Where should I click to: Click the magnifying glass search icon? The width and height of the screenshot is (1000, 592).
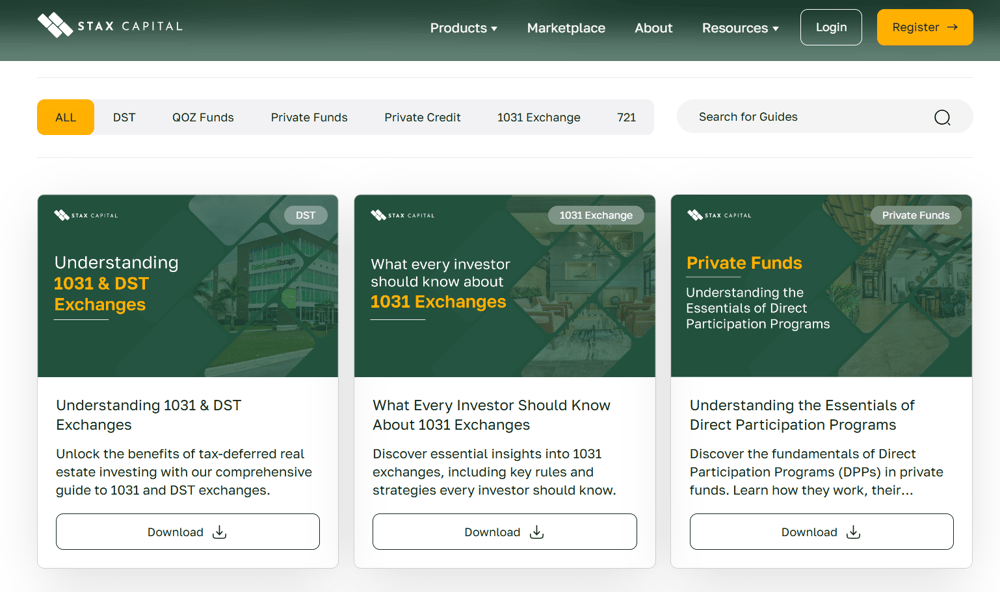point(942,117)
